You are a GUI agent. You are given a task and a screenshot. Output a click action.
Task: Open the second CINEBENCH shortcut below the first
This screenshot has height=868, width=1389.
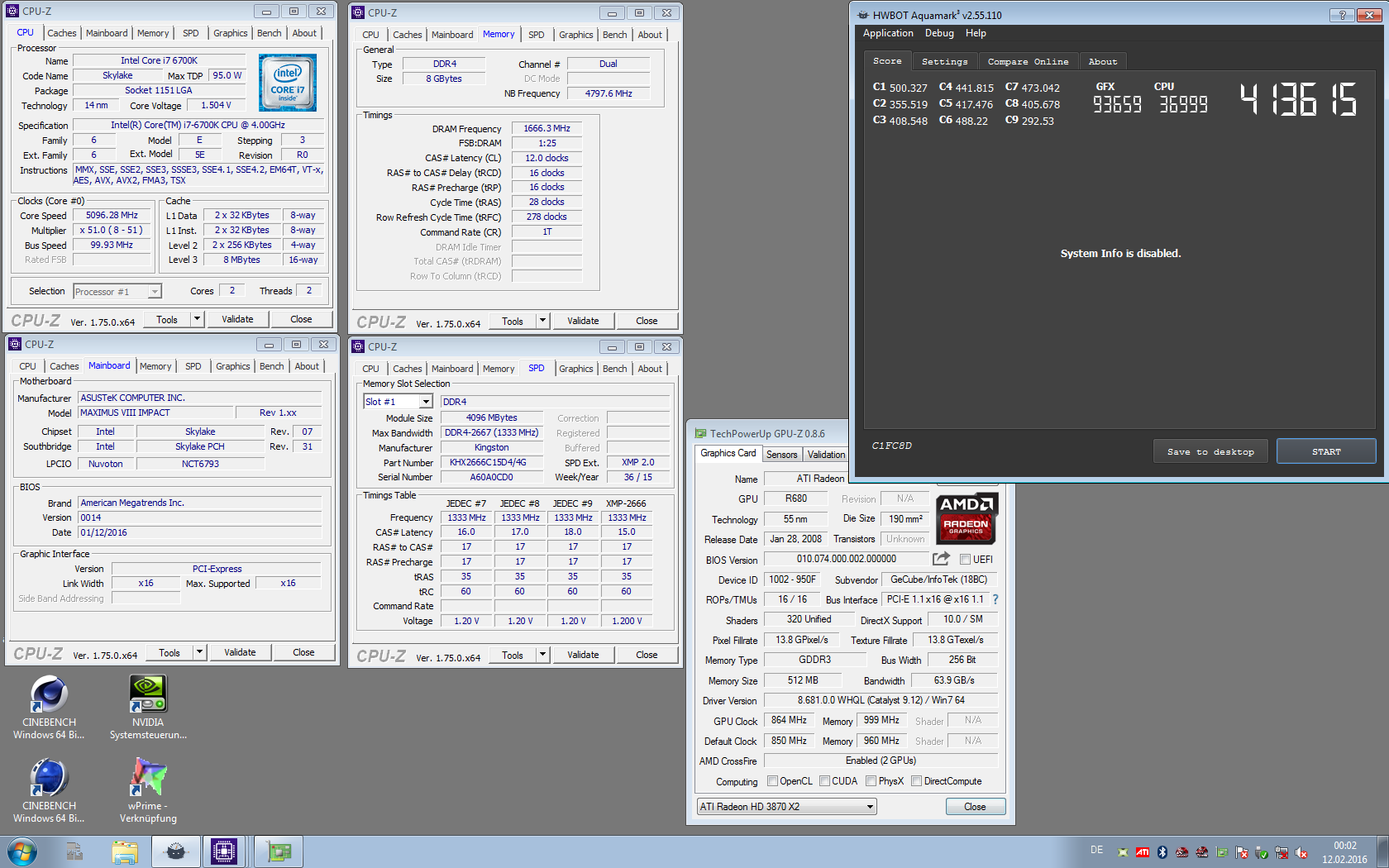pyautogui.click(x=49, y=791)
